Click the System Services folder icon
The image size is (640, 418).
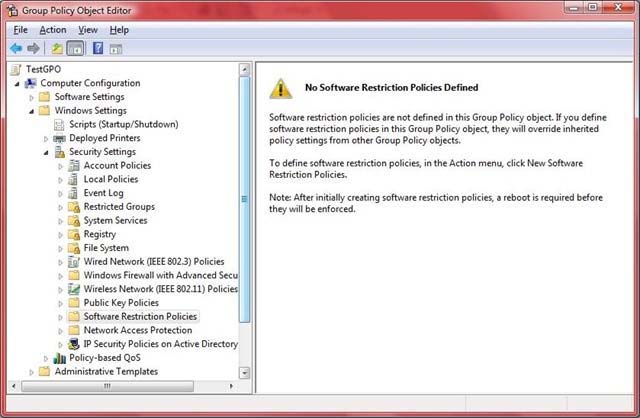click(x=74, y=221)
